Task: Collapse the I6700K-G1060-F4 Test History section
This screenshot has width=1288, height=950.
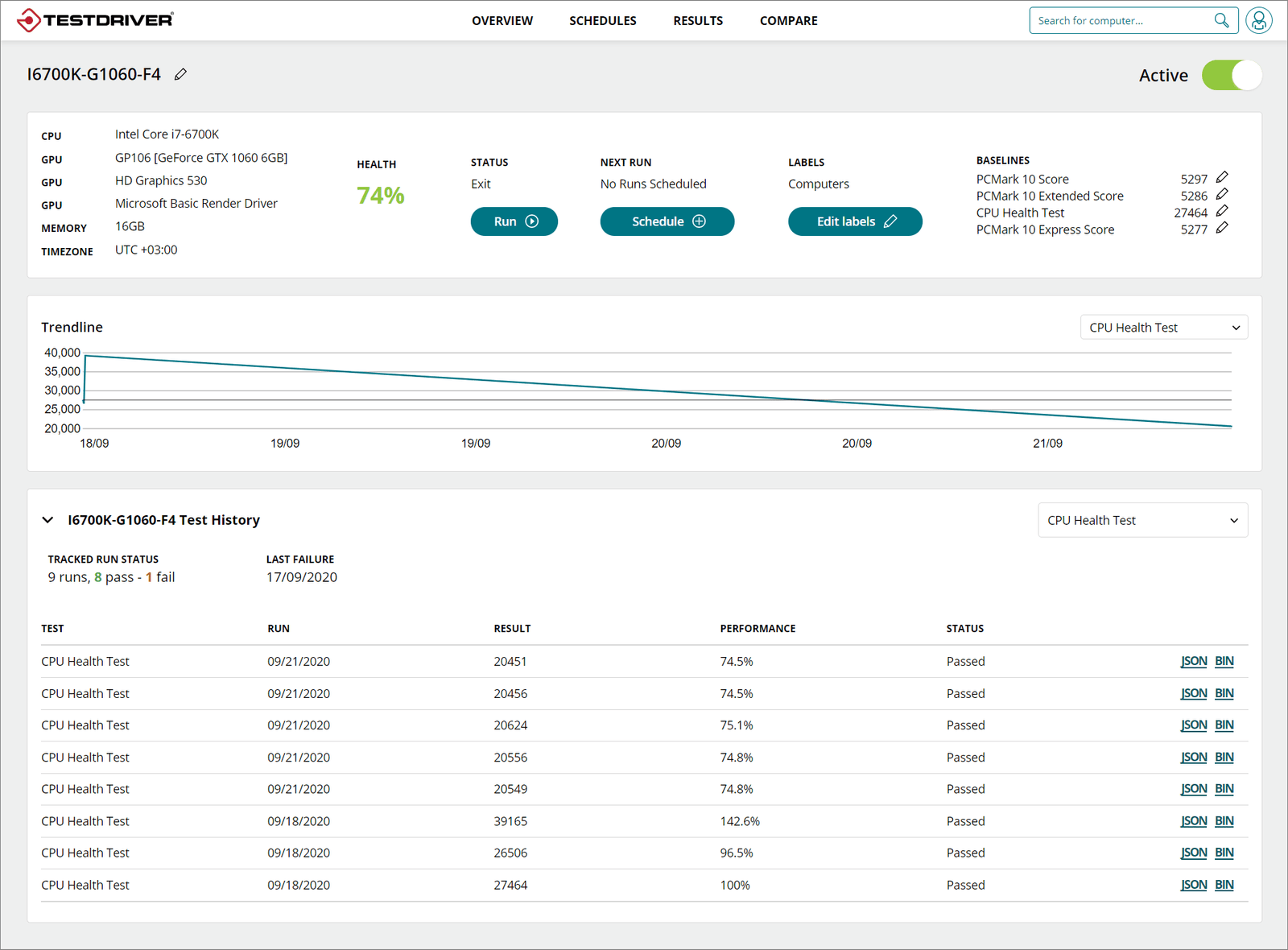Action: pyautogui.click(x=47, y=520)
